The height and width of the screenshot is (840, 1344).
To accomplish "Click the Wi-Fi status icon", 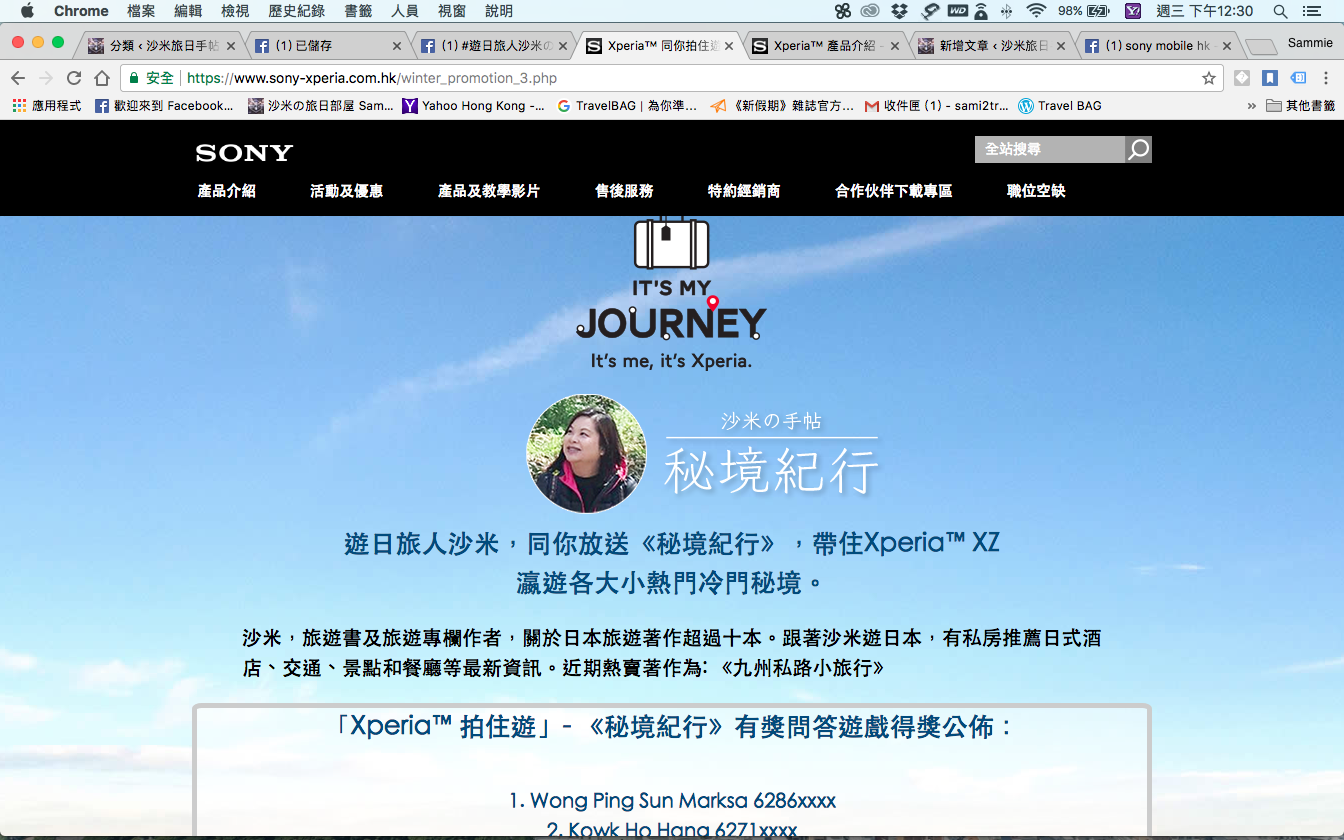I will 1036,11.
